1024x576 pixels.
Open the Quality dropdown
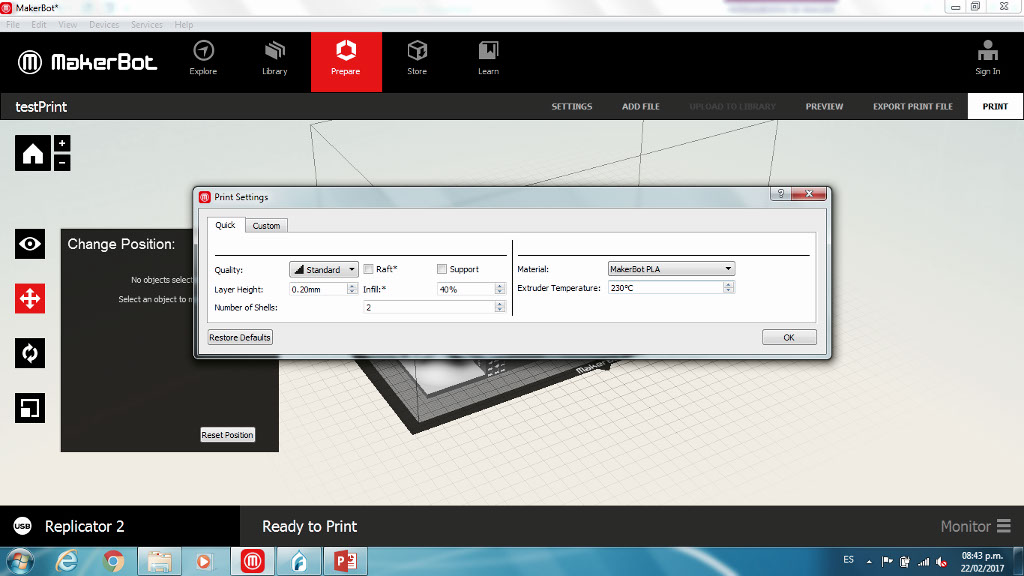[324, 269]
